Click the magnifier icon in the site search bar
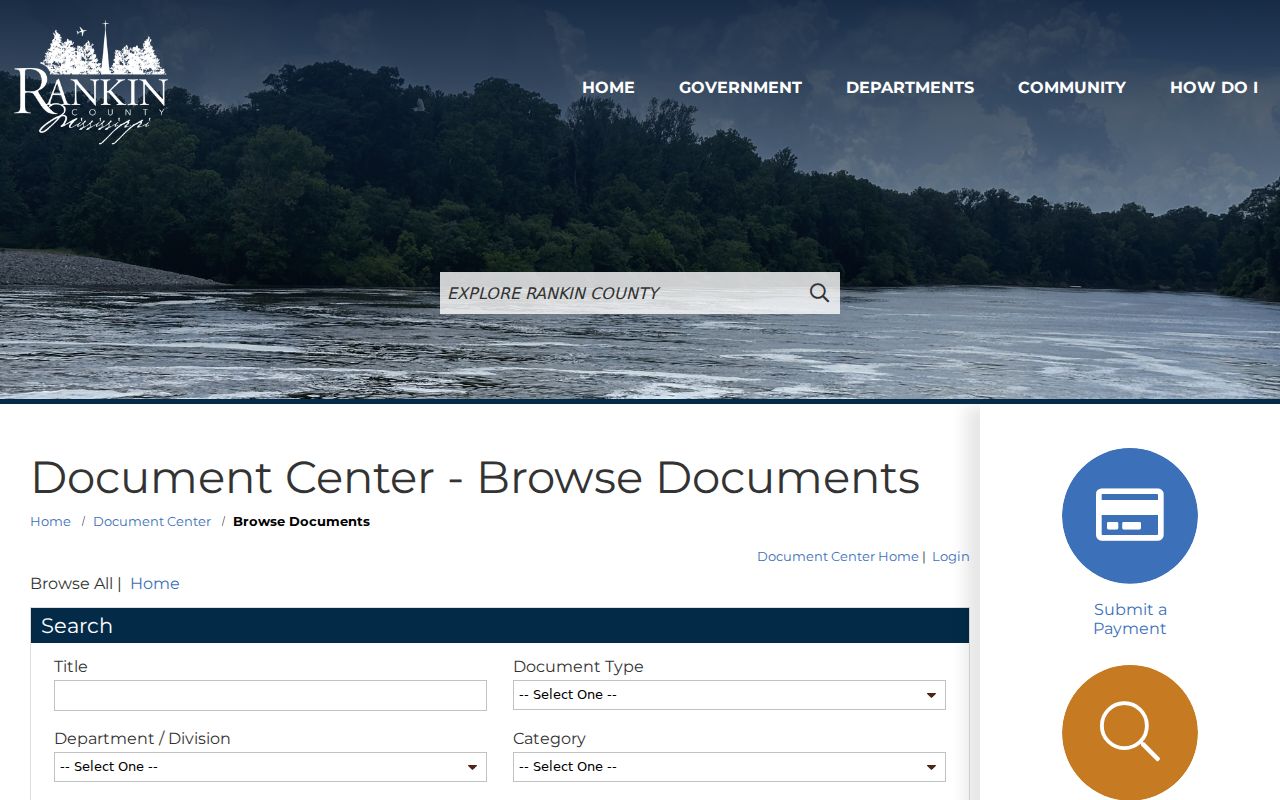Image resolution: width=1280 pixels, height=800 pixels. coord(819,293)
